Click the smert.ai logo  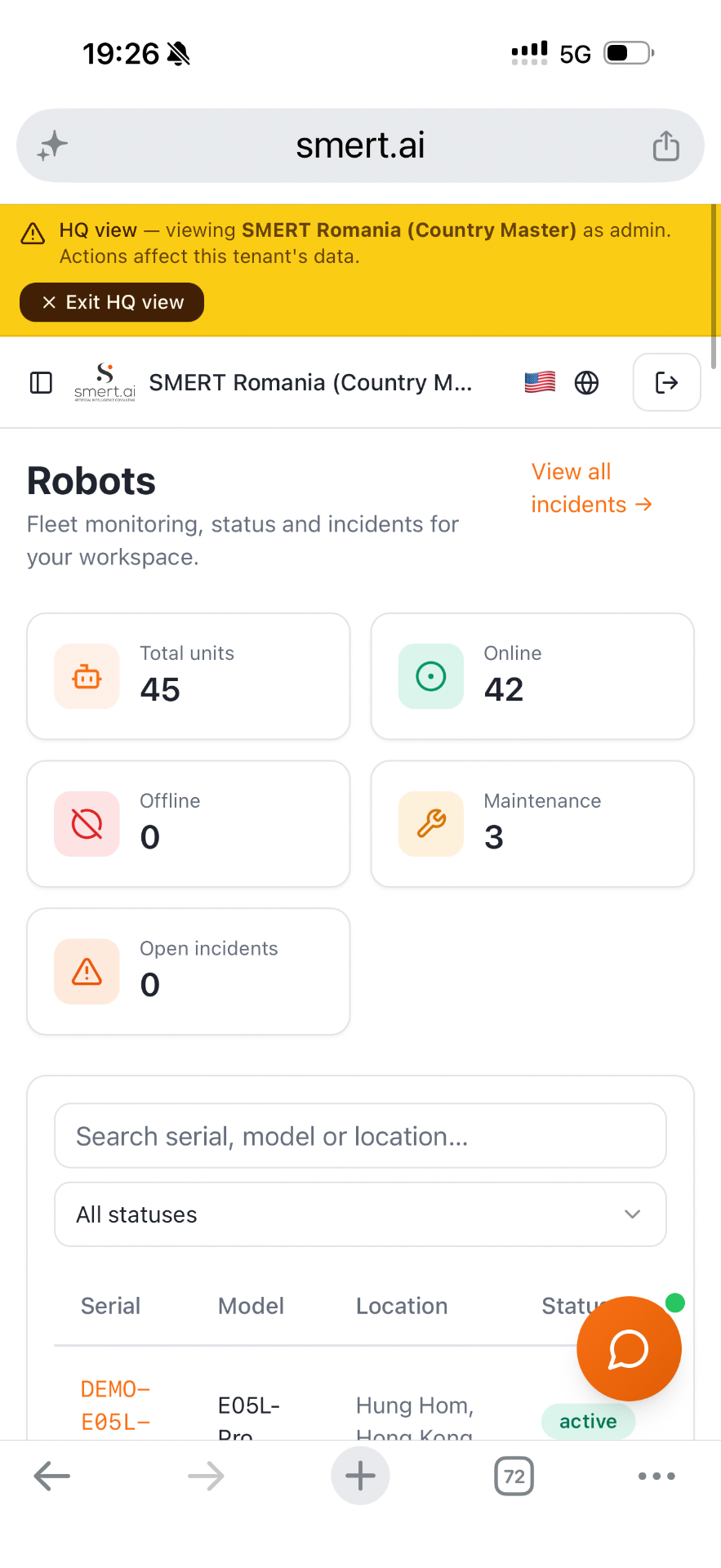click(x=105, y=382)
